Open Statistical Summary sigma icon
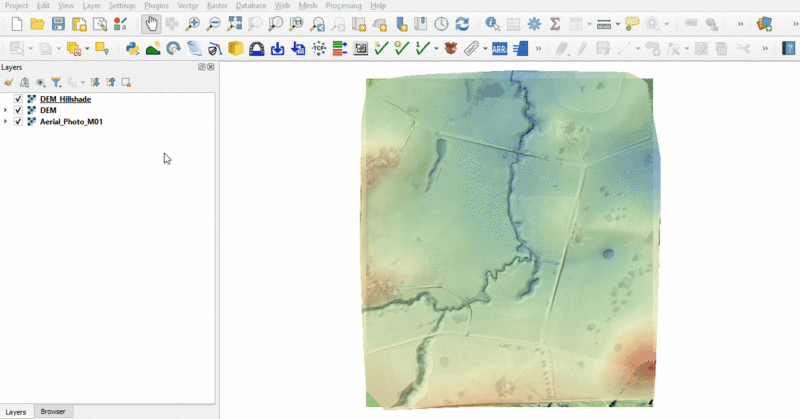This screenshot has width=800, height=419. (x=555, y=23)
